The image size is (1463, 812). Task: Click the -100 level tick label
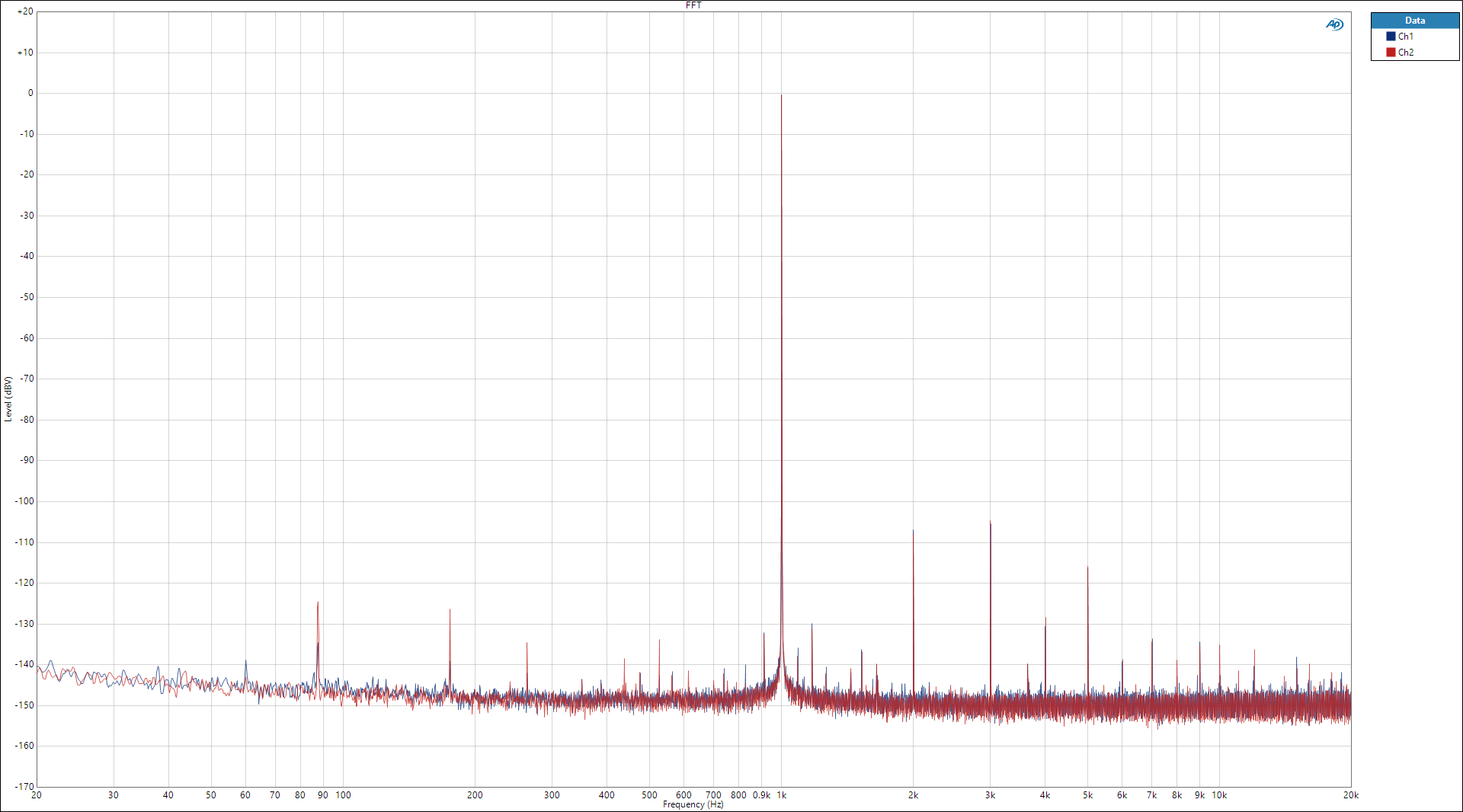click(x=25, y=500)
